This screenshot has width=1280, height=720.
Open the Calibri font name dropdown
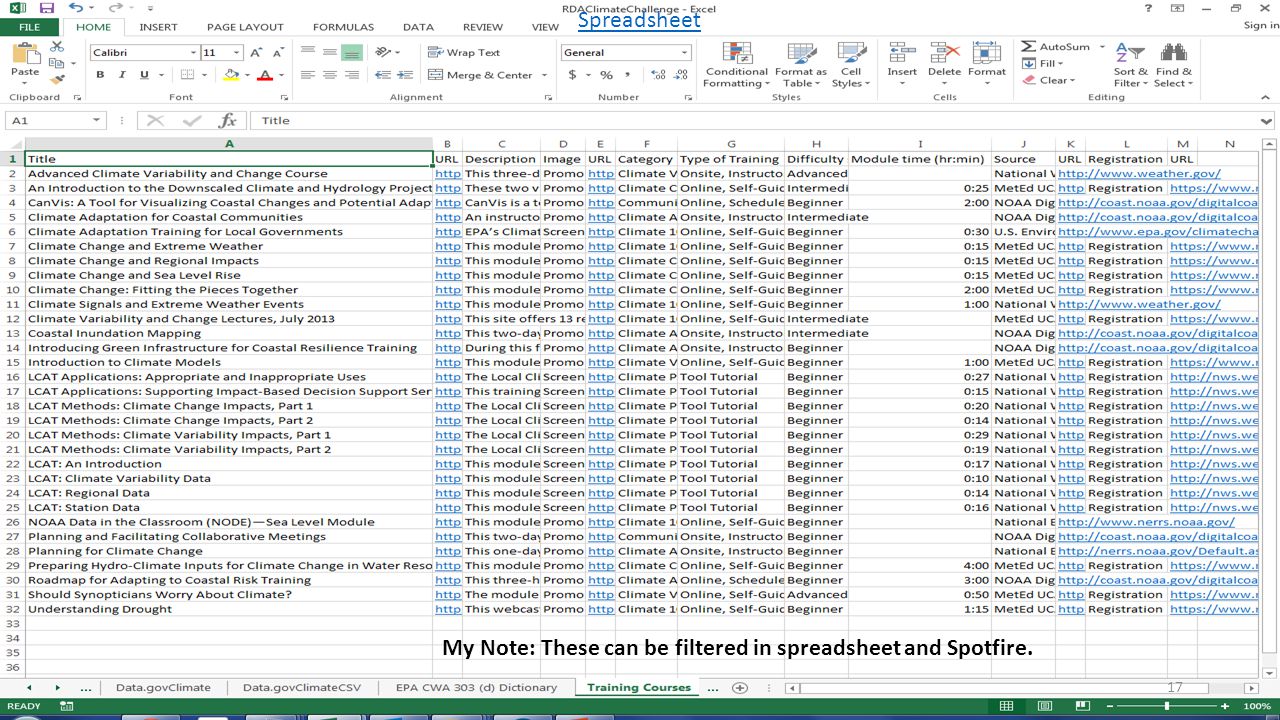tap(193, 53)
